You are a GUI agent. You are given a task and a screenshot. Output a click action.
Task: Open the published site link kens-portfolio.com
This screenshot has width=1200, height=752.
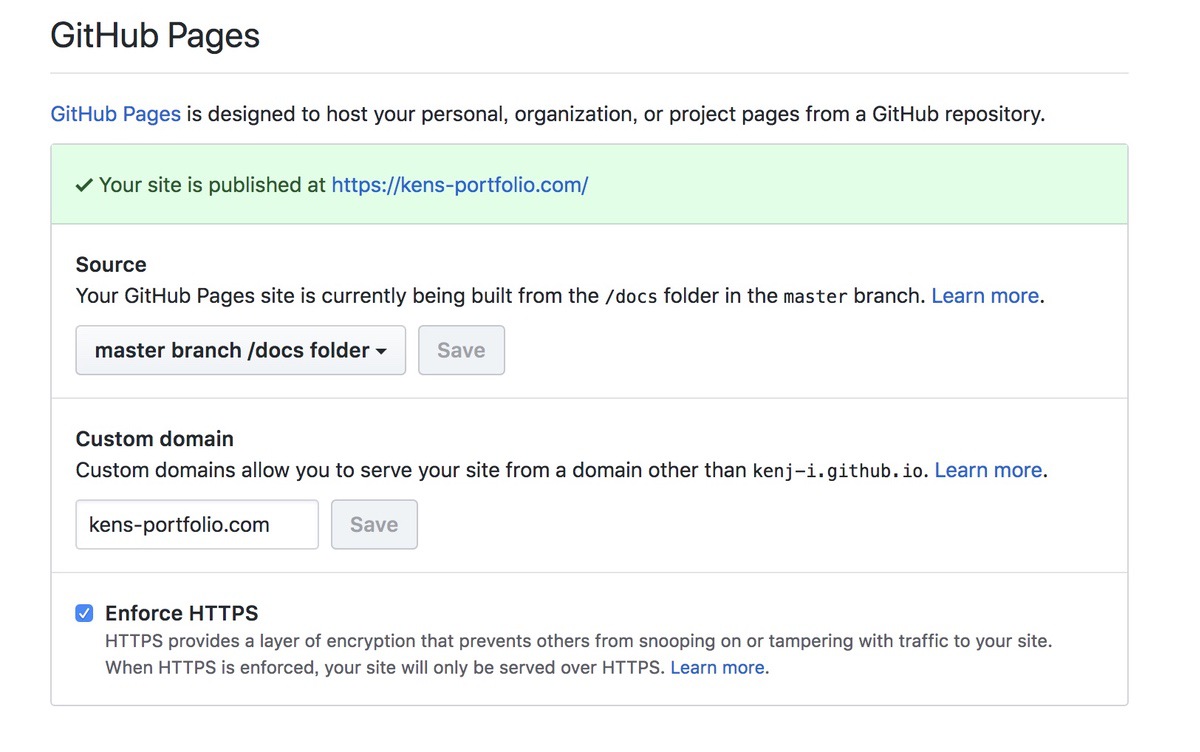click(459, 185)
